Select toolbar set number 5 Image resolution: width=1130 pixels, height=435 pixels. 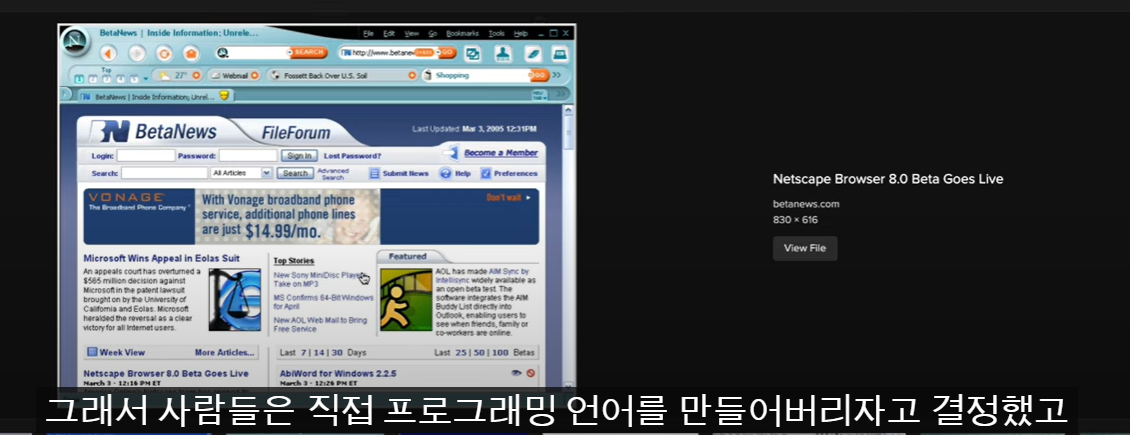[134, 79]
